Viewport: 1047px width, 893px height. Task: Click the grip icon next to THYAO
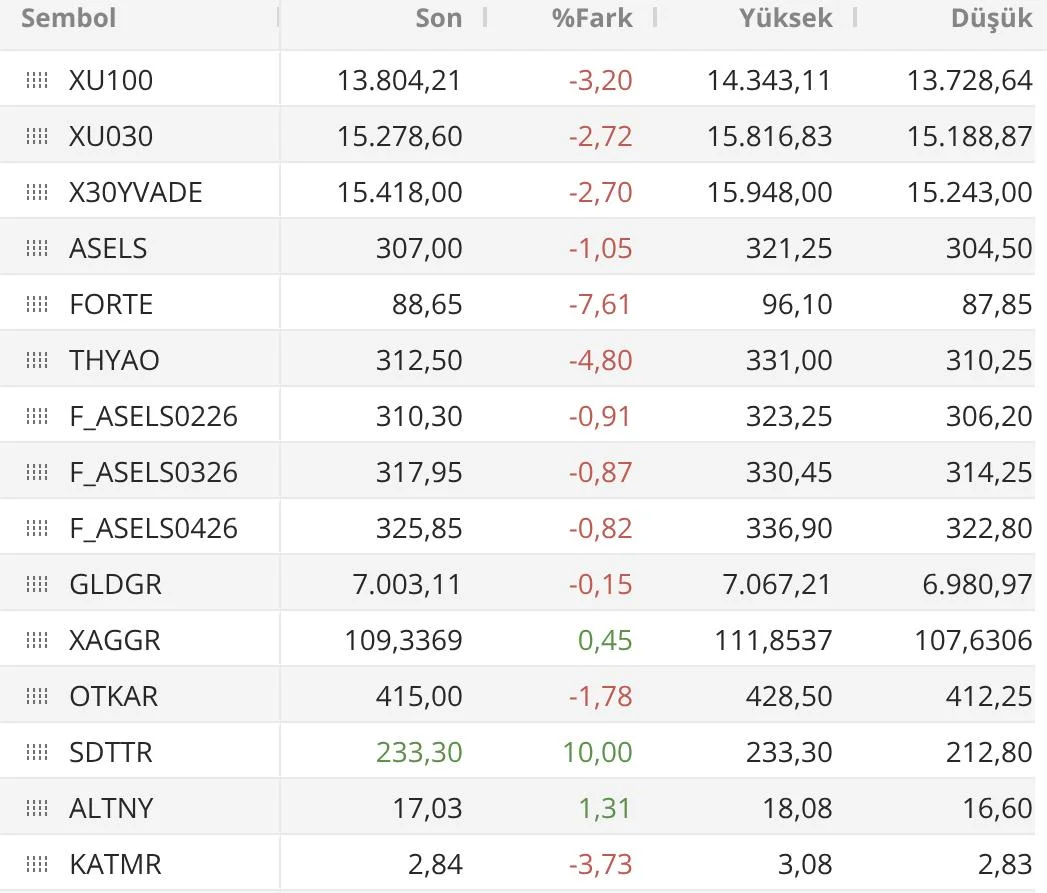click(x=37, y=360)
